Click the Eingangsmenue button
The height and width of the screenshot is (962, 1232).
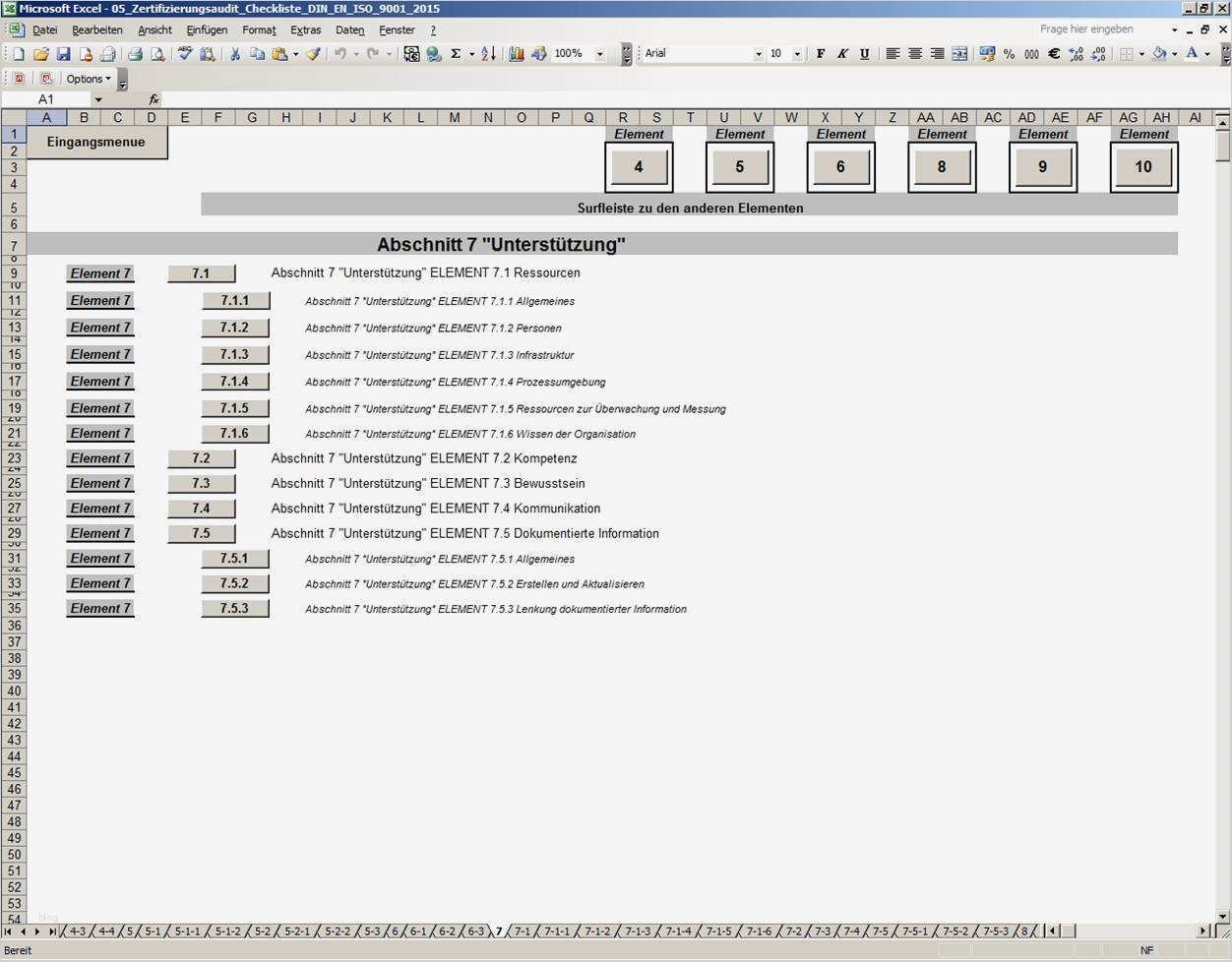coord(95,141)
